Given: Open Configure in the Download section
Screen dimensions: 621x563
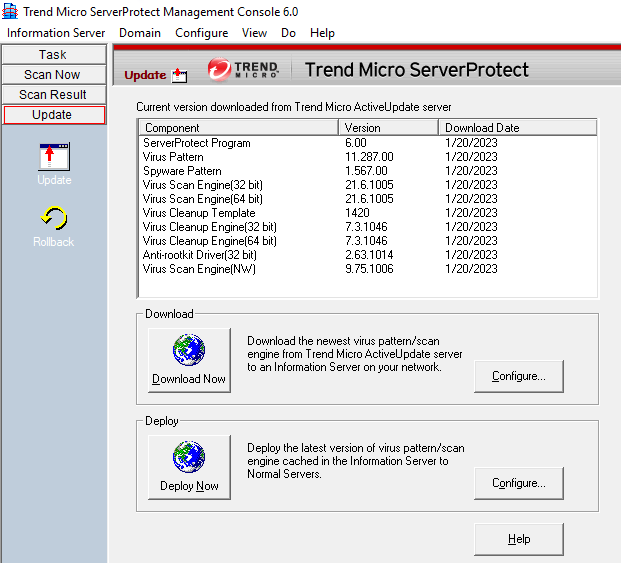Looking at the screenshot, I should pyautogui.click(x=518, y=376).
